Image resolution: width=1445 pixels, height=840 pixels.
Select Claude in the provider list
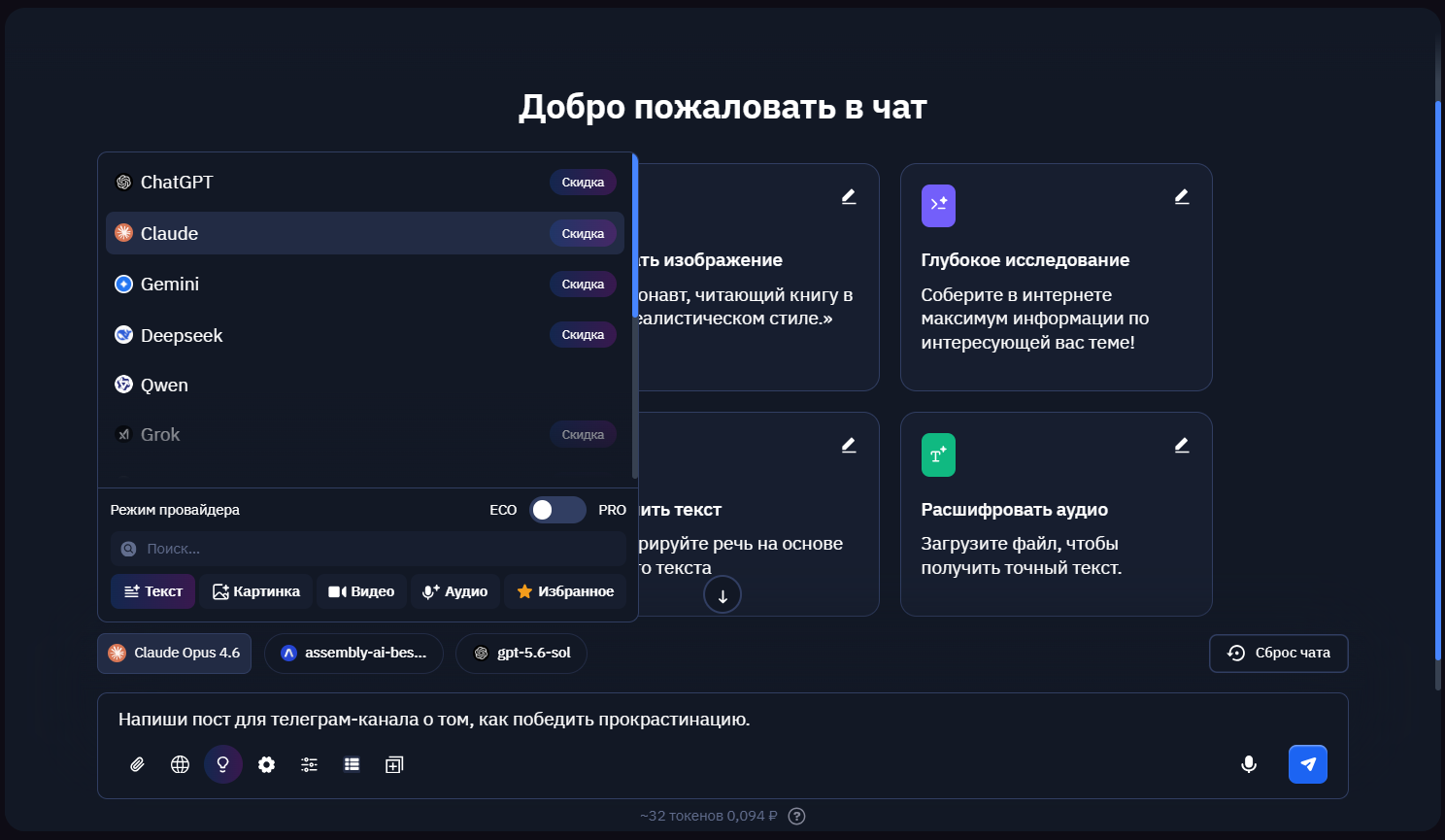point(365,233)
